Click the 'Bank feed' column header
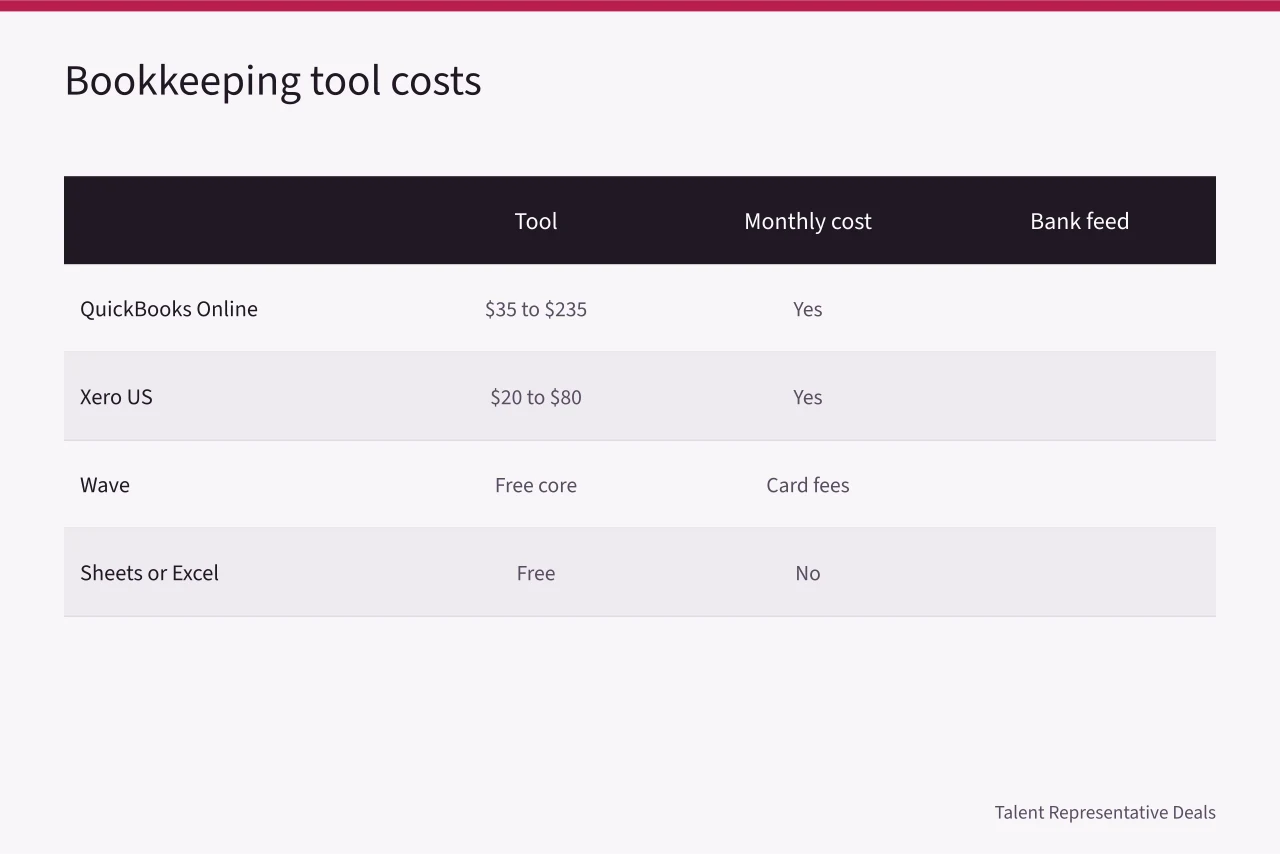This screenshot has height=854, width=1280. click(1080, 221)
